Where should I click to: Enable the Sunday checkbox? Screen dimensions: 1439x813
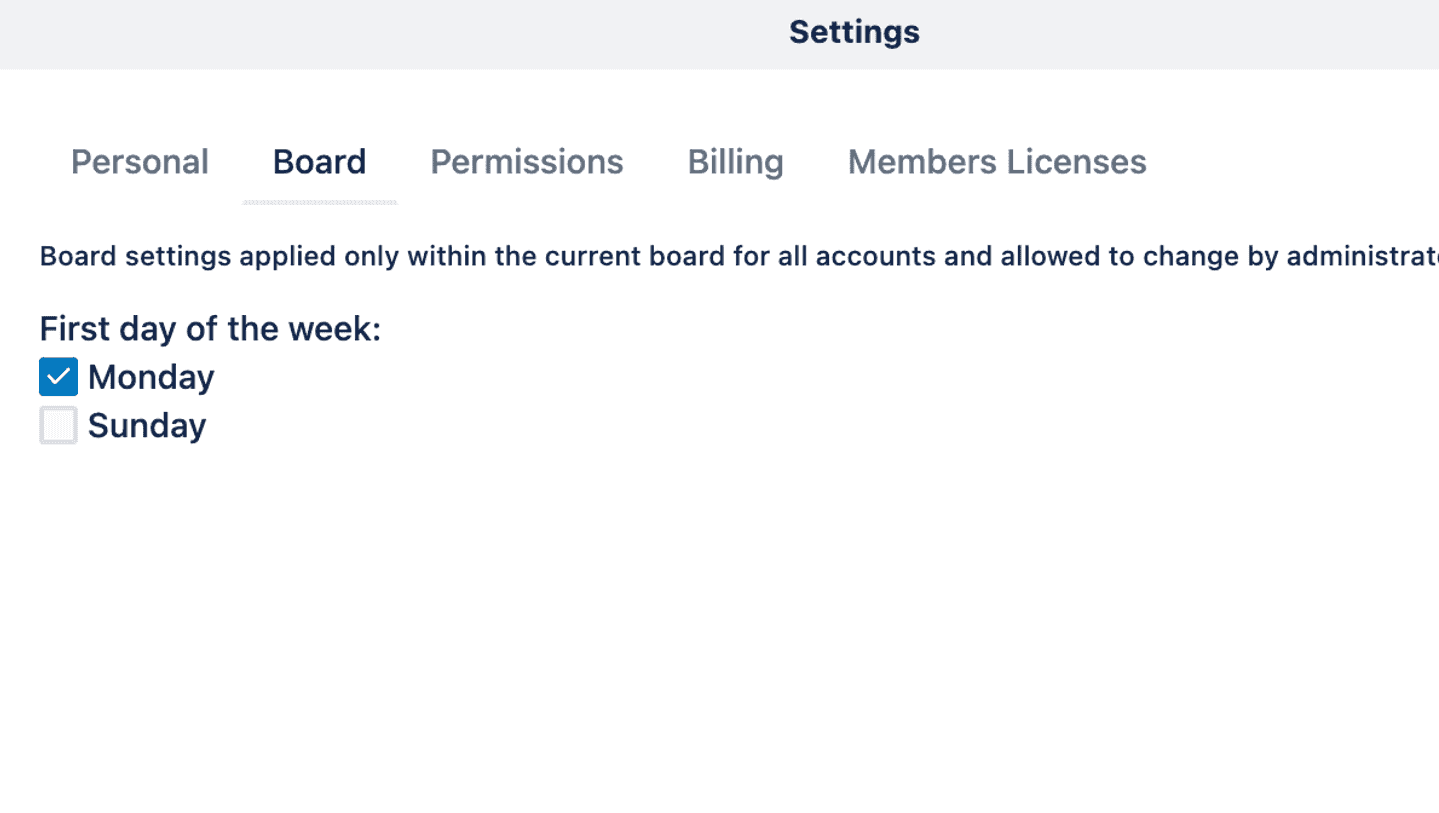point(58,425)
